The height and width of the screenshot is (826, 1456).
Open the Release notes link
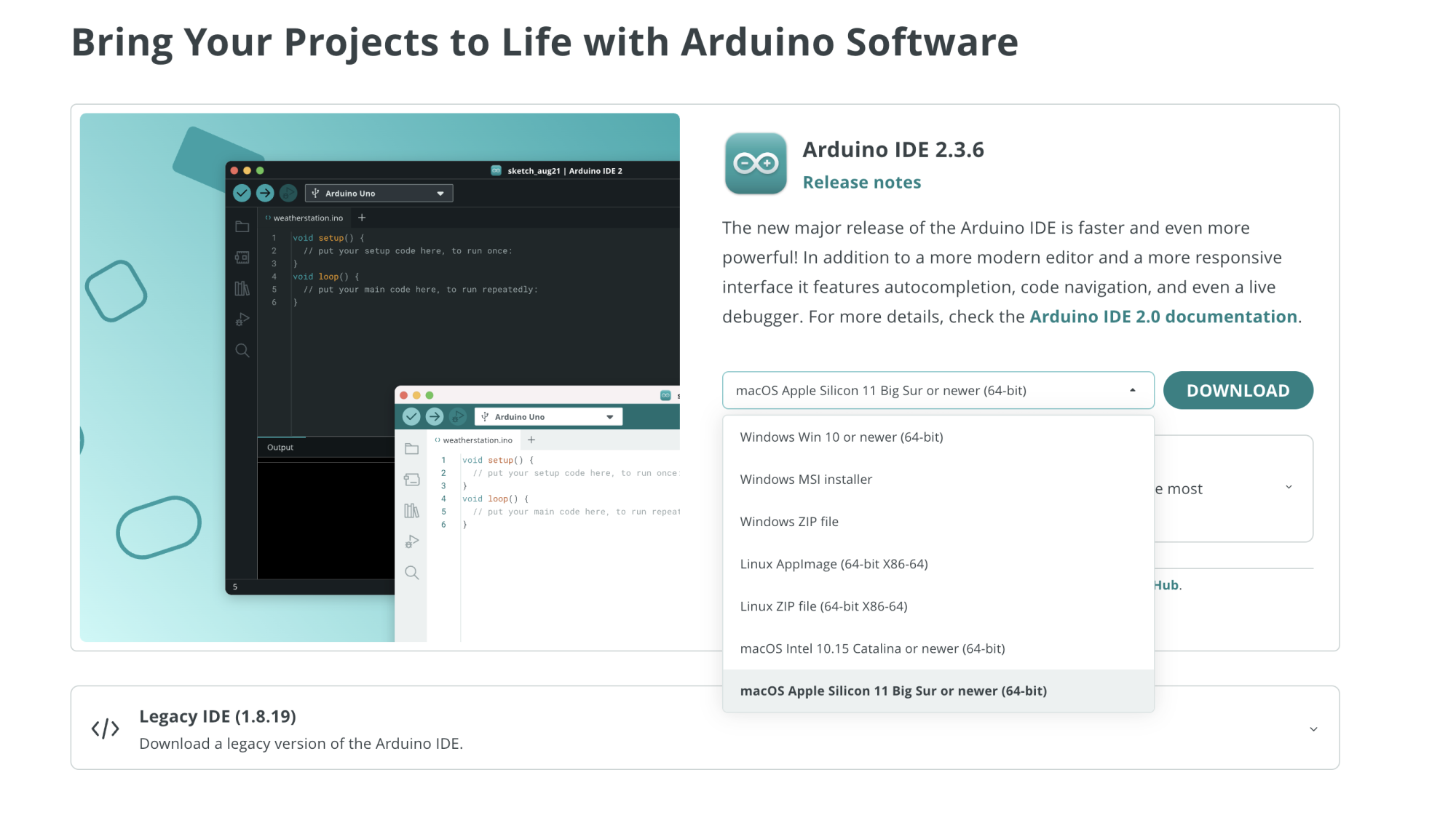(x=862, y=183)
